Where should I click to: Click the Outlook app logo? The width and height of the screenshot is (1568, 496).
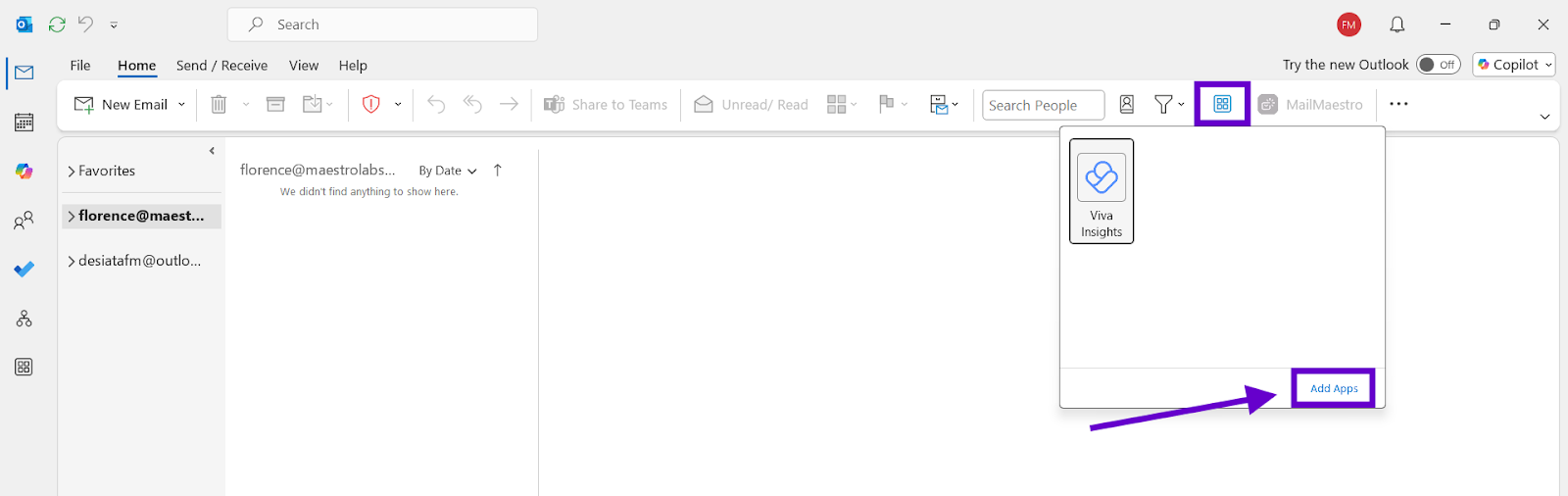pos(24,25)
